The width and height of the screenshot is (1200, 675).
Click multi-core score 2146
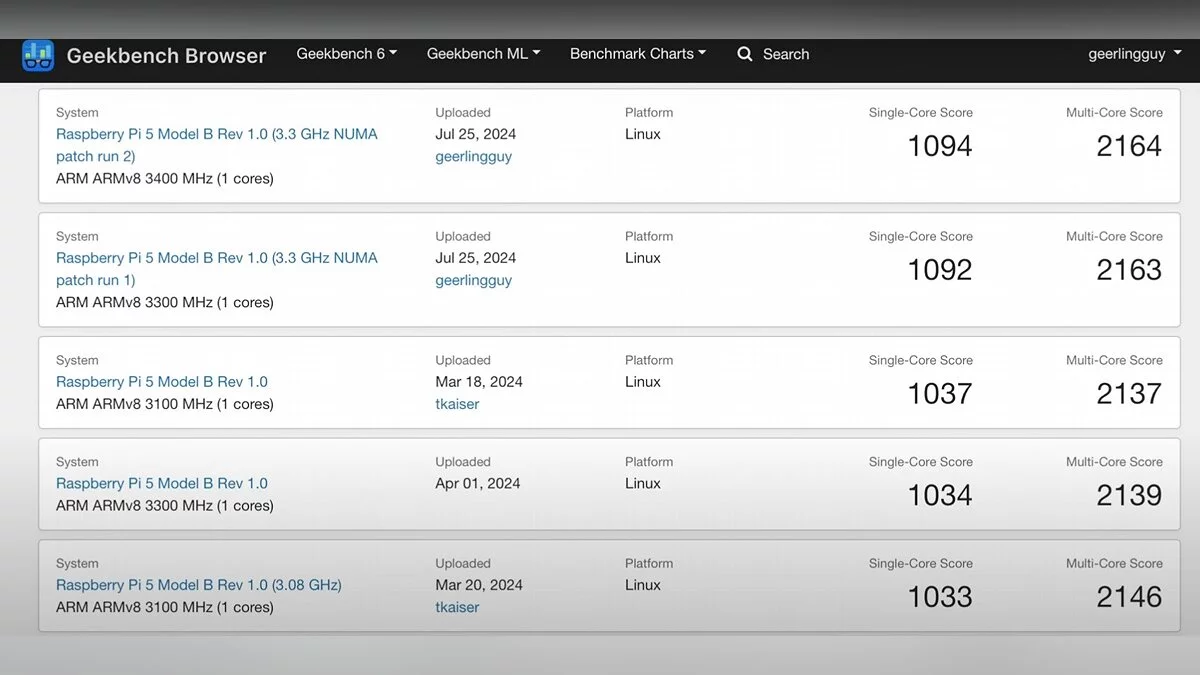click(x=1128, y=597)
